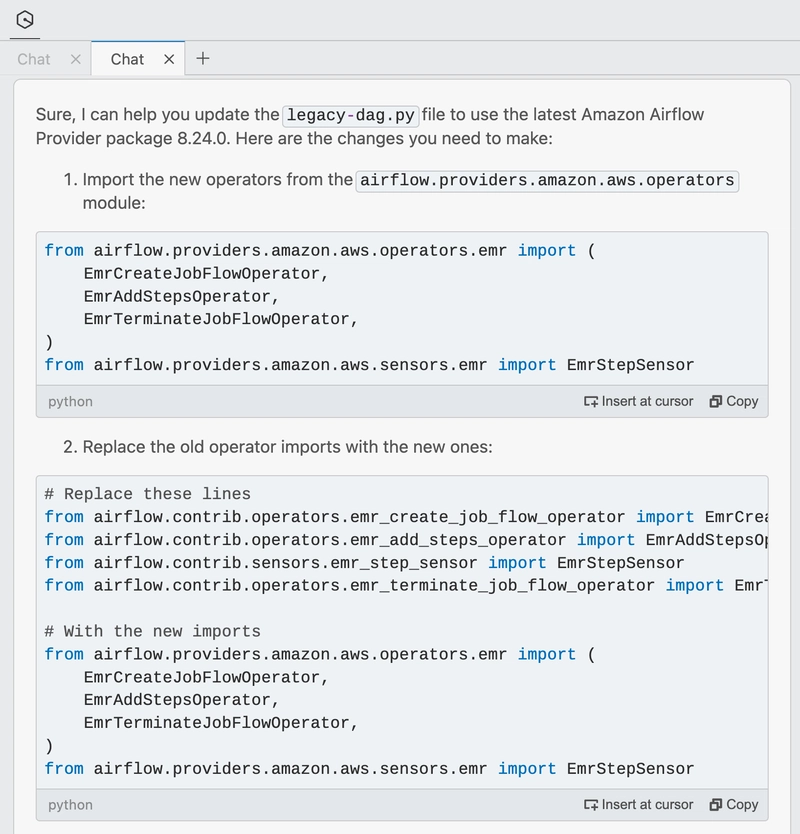Open a new chat tab with plus icon
The image size is (800, 834).
tap(203, 59)
